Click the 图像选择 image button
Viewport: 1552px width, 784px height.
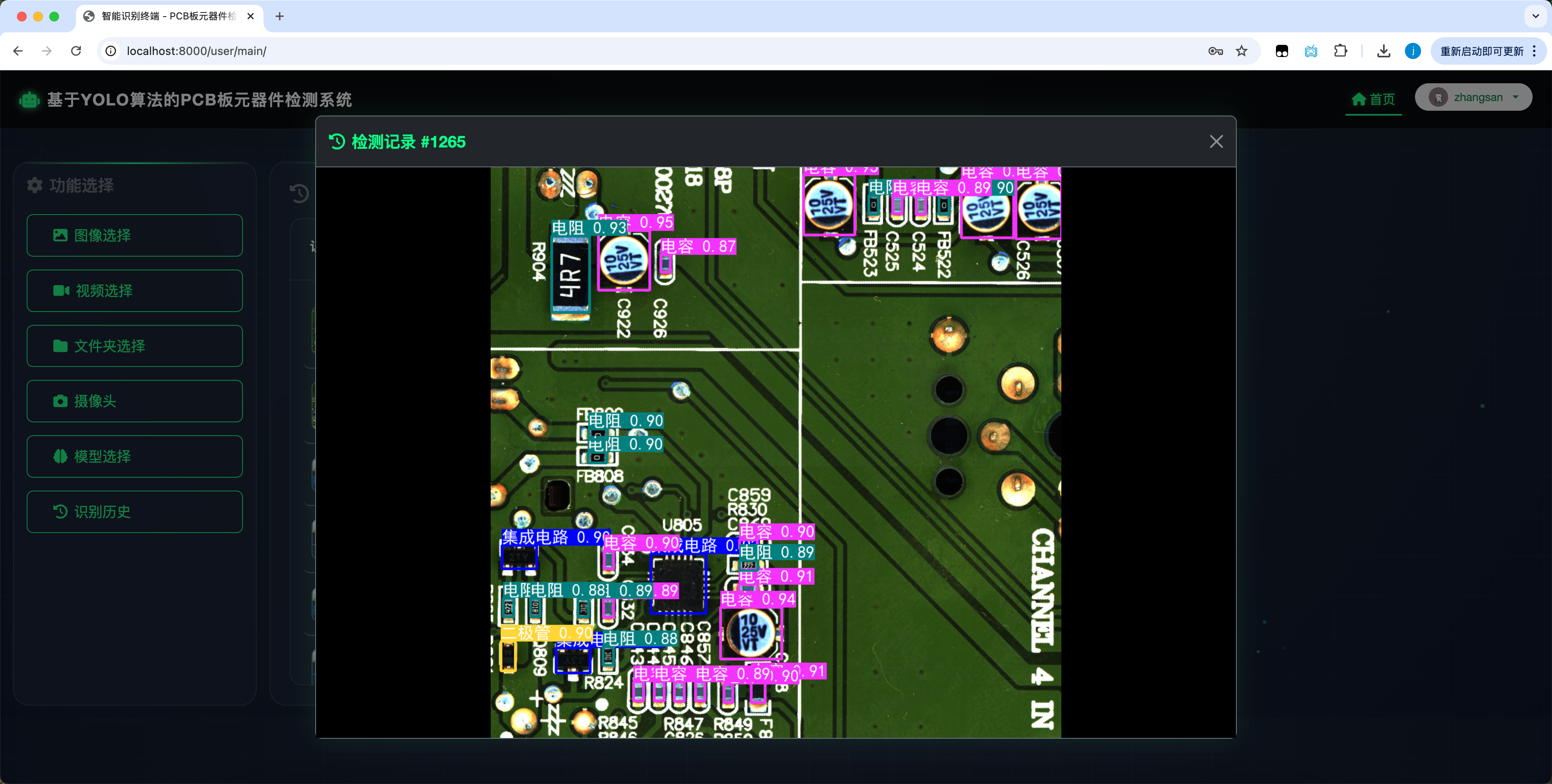tap(134, 236)
